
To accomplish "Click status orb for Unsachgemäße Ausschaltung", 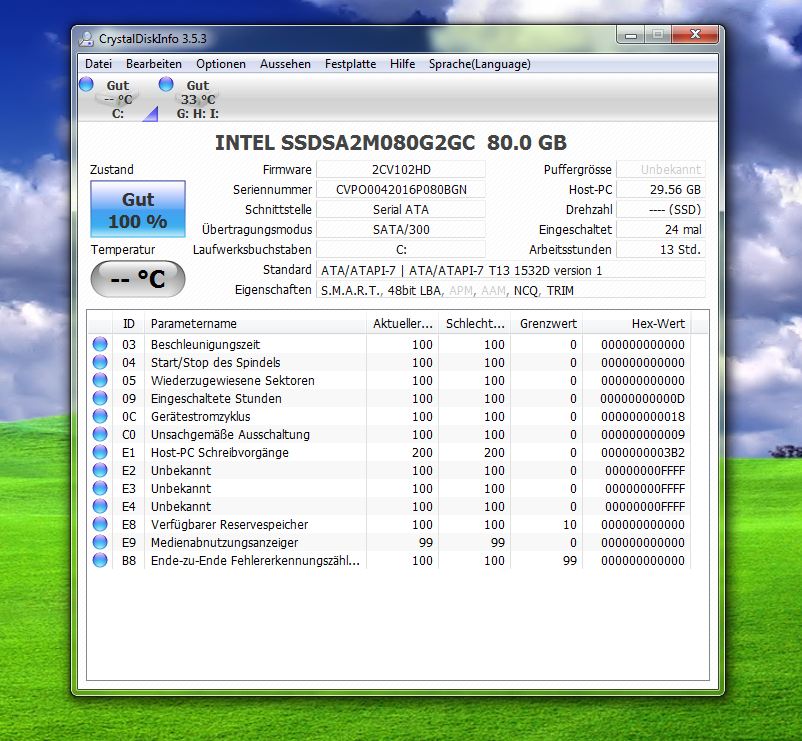I will click(x=100, y=434).
